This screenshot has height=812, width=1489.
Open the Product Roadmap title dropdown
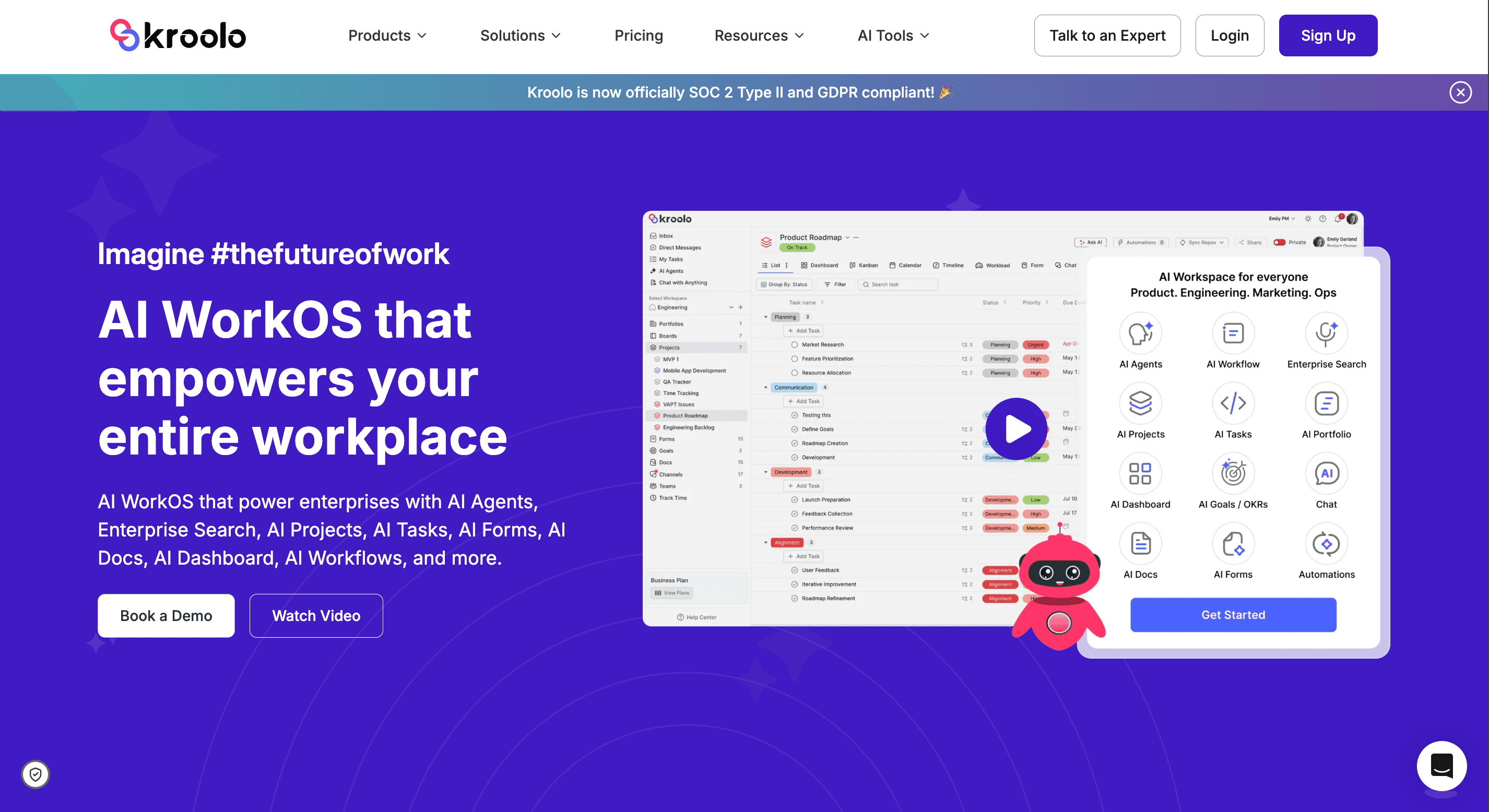coord(847,237)
